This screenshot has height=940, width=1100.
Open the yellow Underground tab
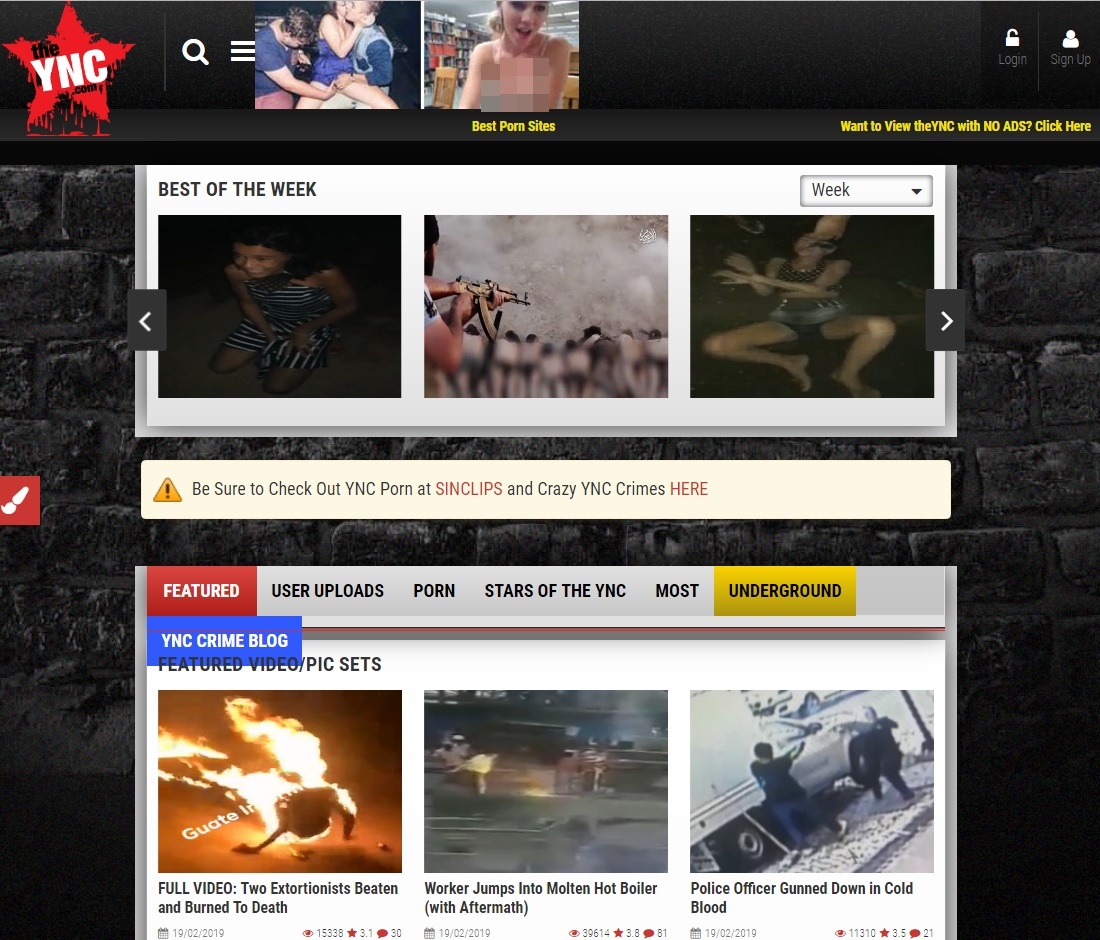784,591
